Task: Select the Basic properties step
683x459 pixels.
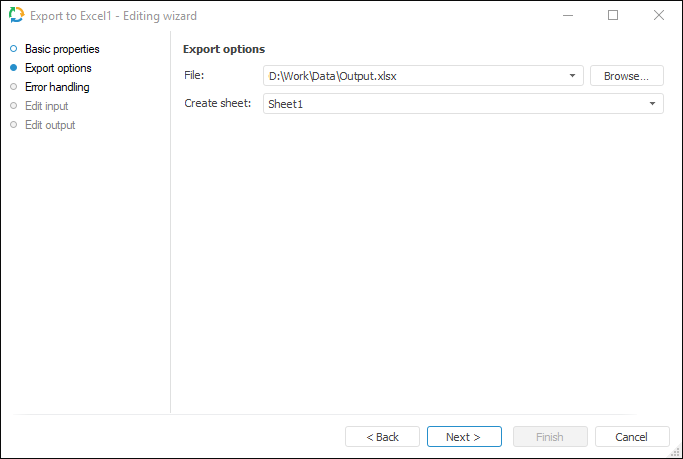Action: pyautogui.click(x=62, y=49)
